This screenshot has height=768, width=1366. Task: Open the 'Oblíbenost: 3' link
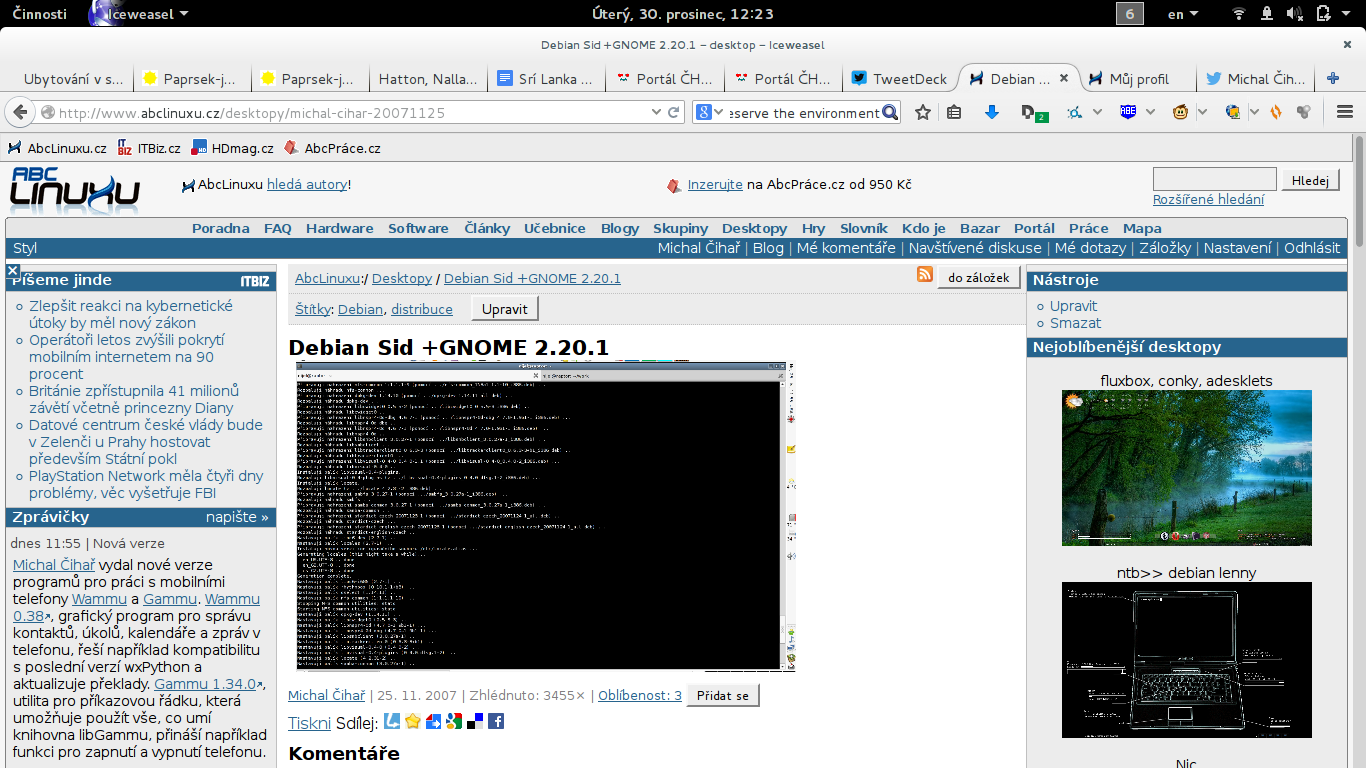point(640,695)
